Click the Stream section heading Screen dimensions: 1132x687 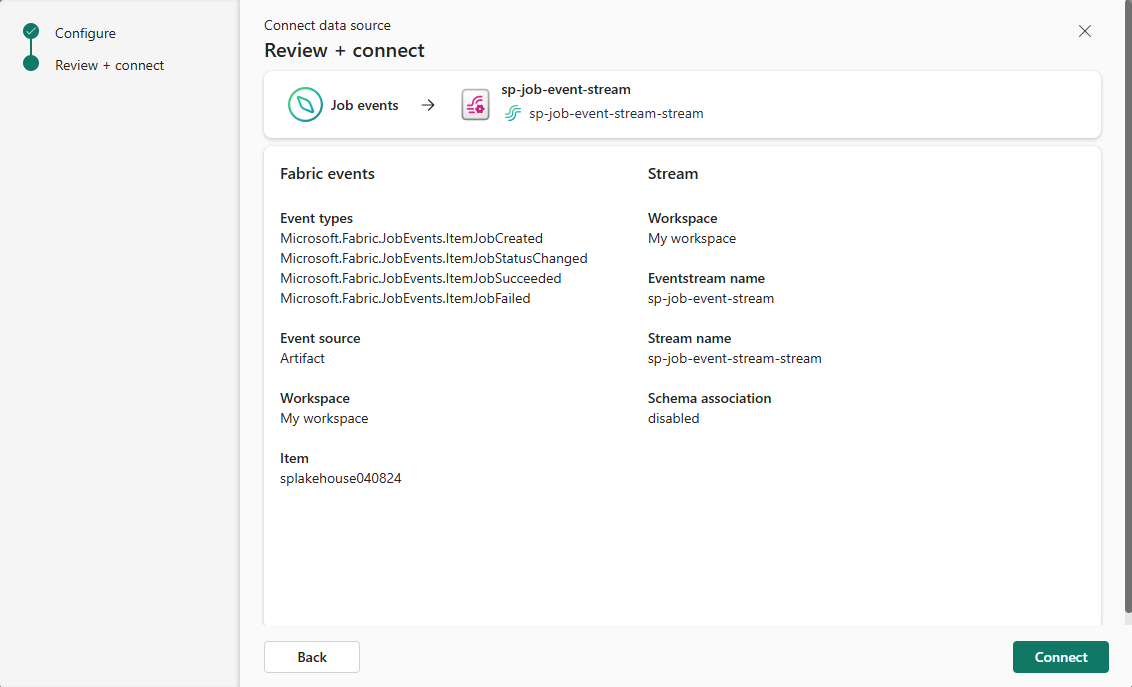tap(673, 174)
